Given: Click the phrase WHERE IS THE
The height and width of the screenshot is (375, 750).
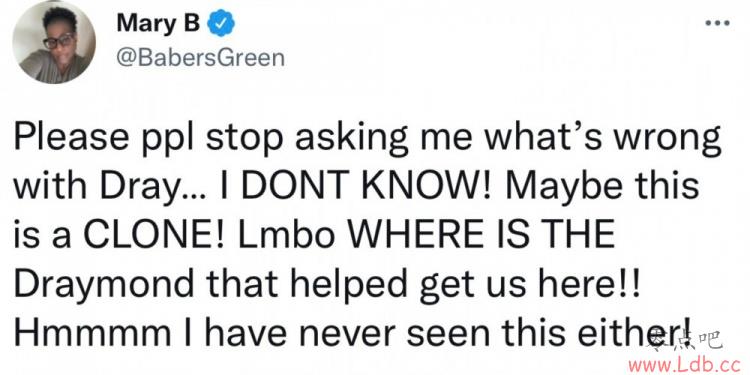Looking at the screenshot, I should [476, 237].
